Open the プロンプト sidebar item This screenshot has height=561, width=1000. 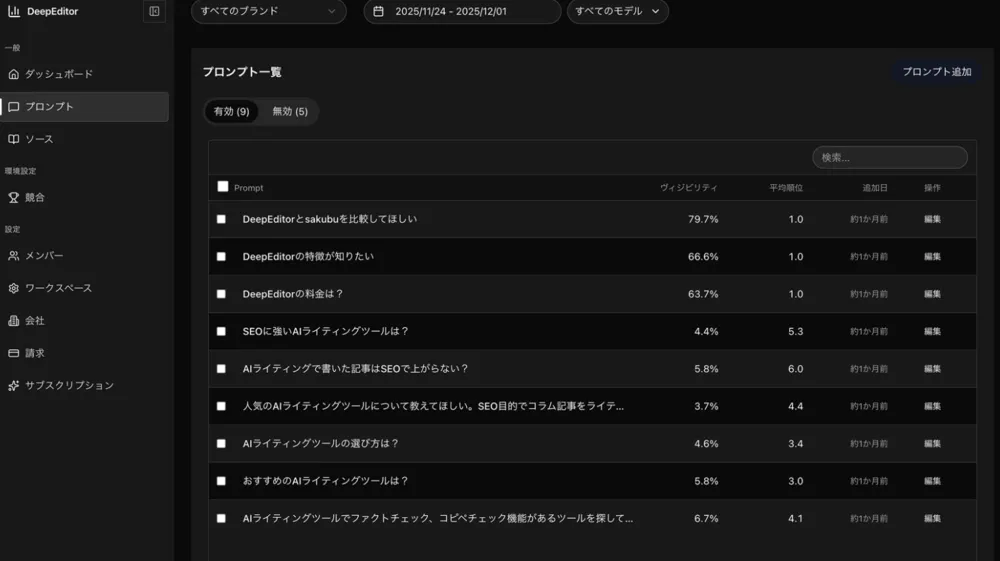point(84,106)
